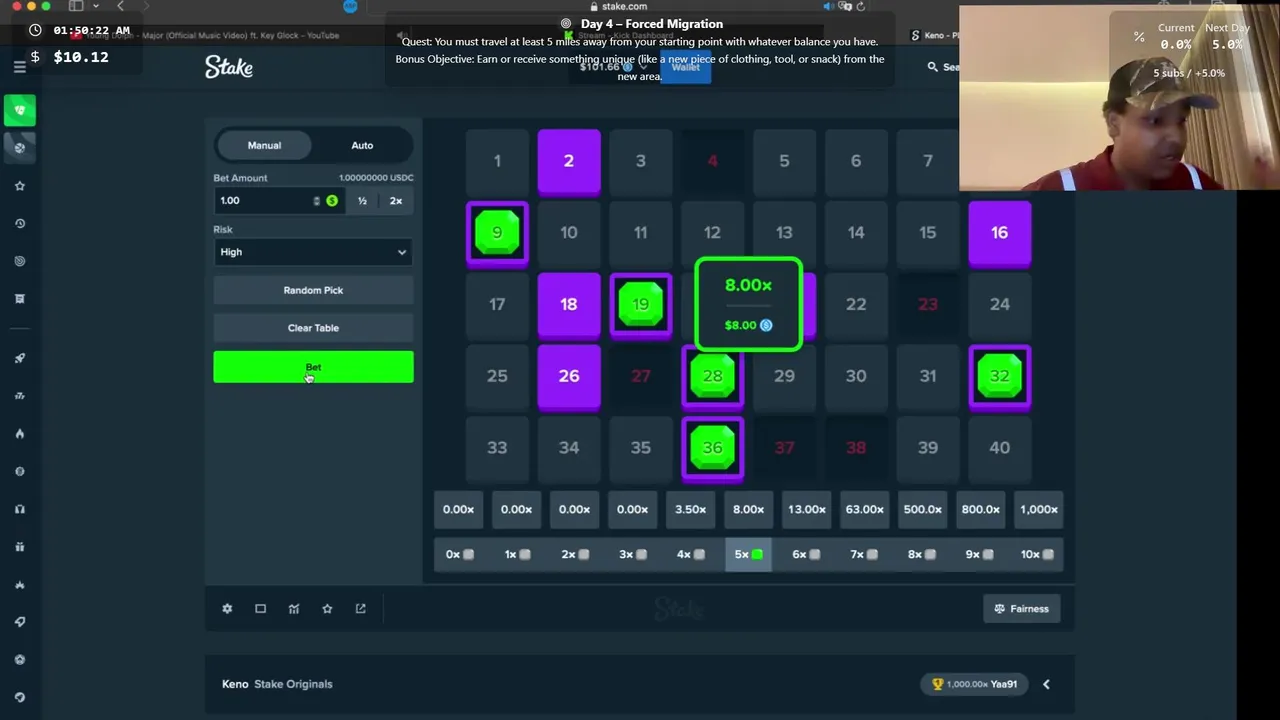Viewport: 1280px width, 720px height.
Task: Open the headset live support icon
Action: point(19,509)
